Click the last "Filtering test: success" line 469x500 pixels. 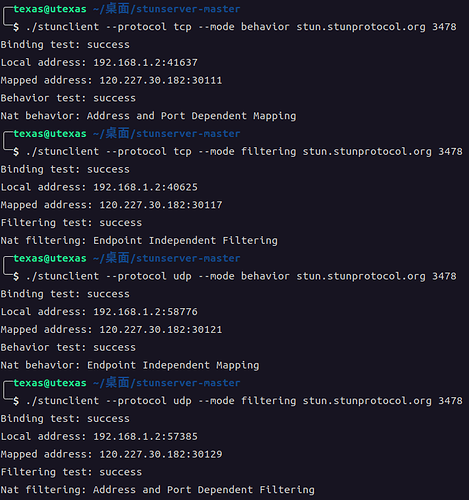tap(71, 472)
